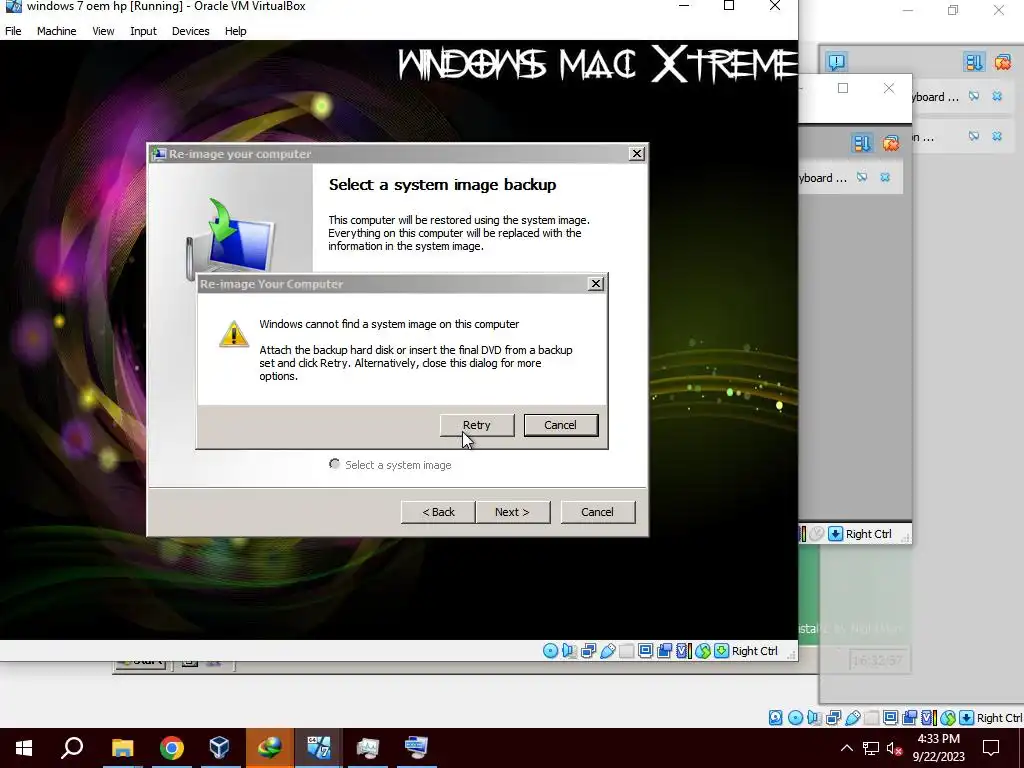Click the Back button in the wizard

(438, 512)
